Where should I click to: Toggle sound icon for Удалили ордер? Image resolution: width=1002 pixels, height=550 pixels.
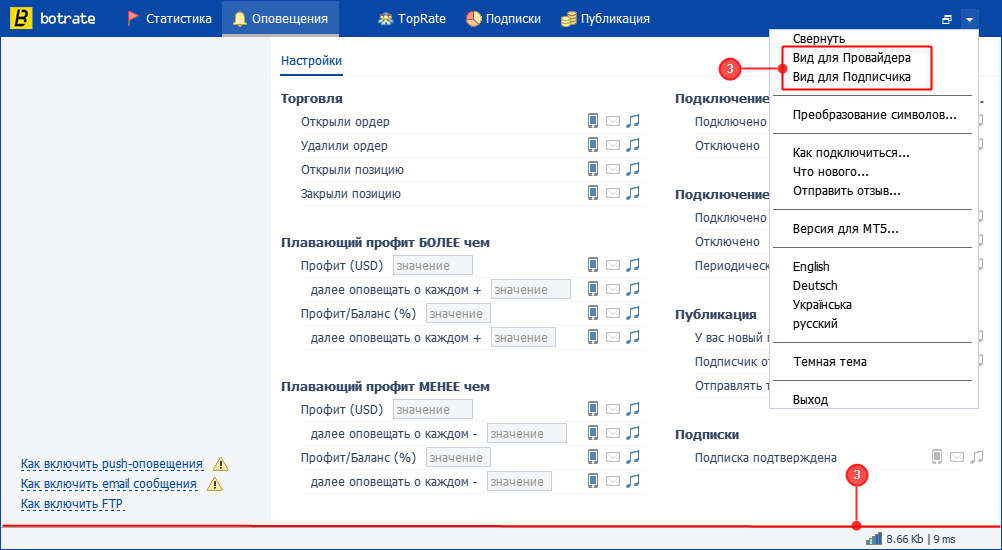[x=633, y=145]
